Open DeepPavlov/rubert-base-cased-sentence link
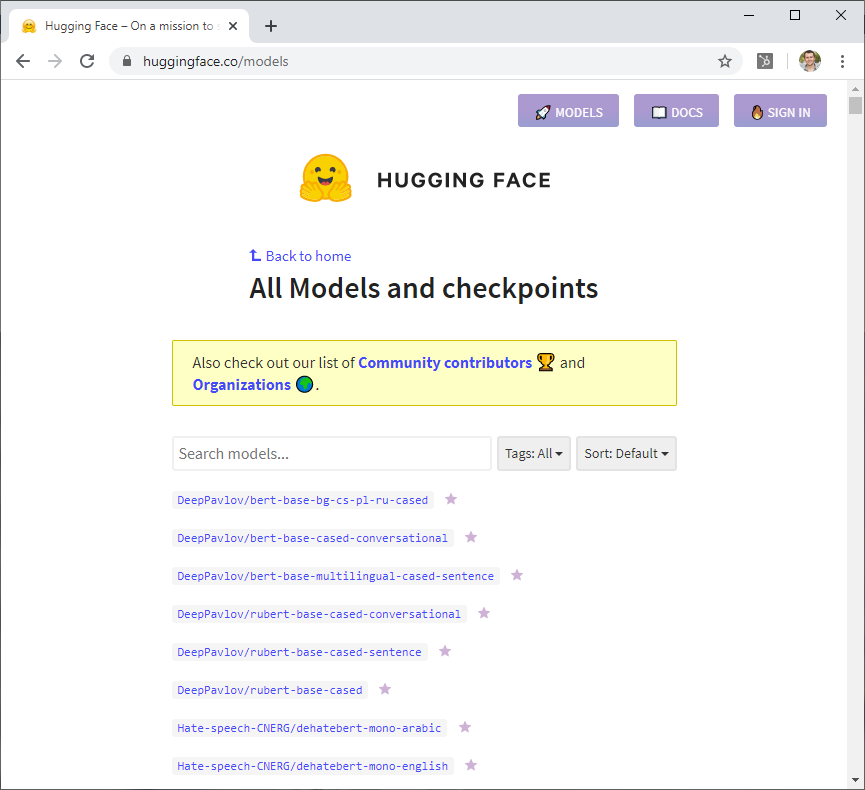865x790 pixels. [300, 652]
